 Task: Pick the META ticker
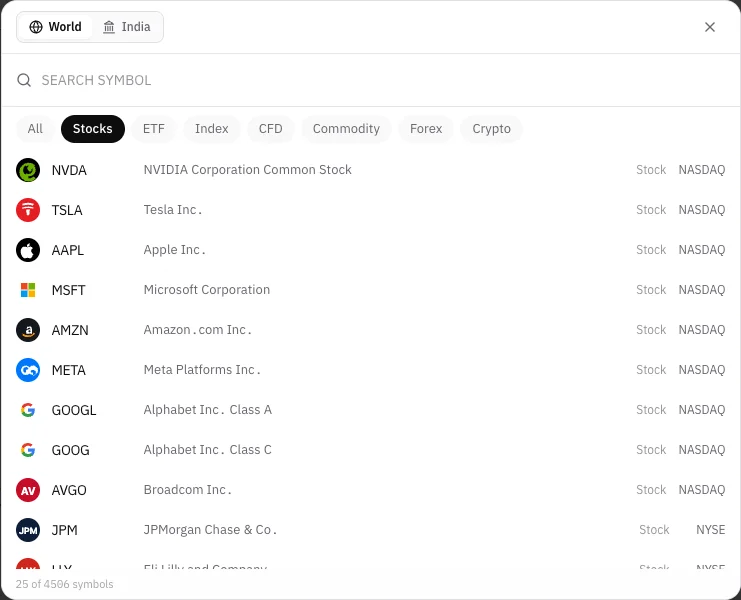[x=69, y=370]
